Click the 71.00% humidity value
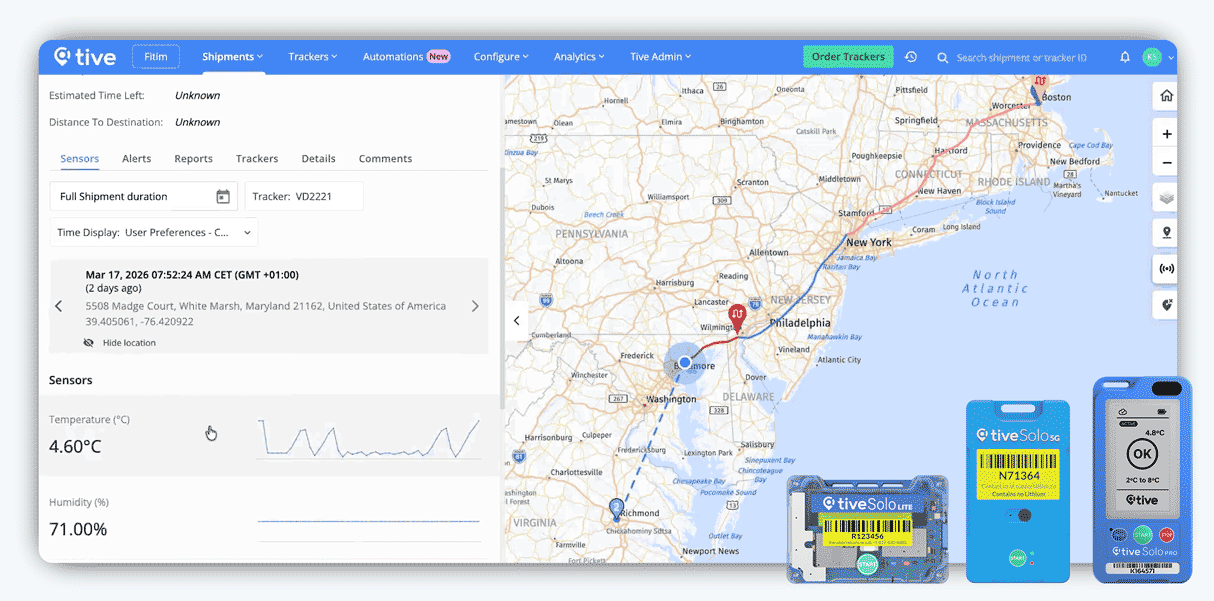The width and height of the screenshot is (1214, 601). click(x=78, y=529)
